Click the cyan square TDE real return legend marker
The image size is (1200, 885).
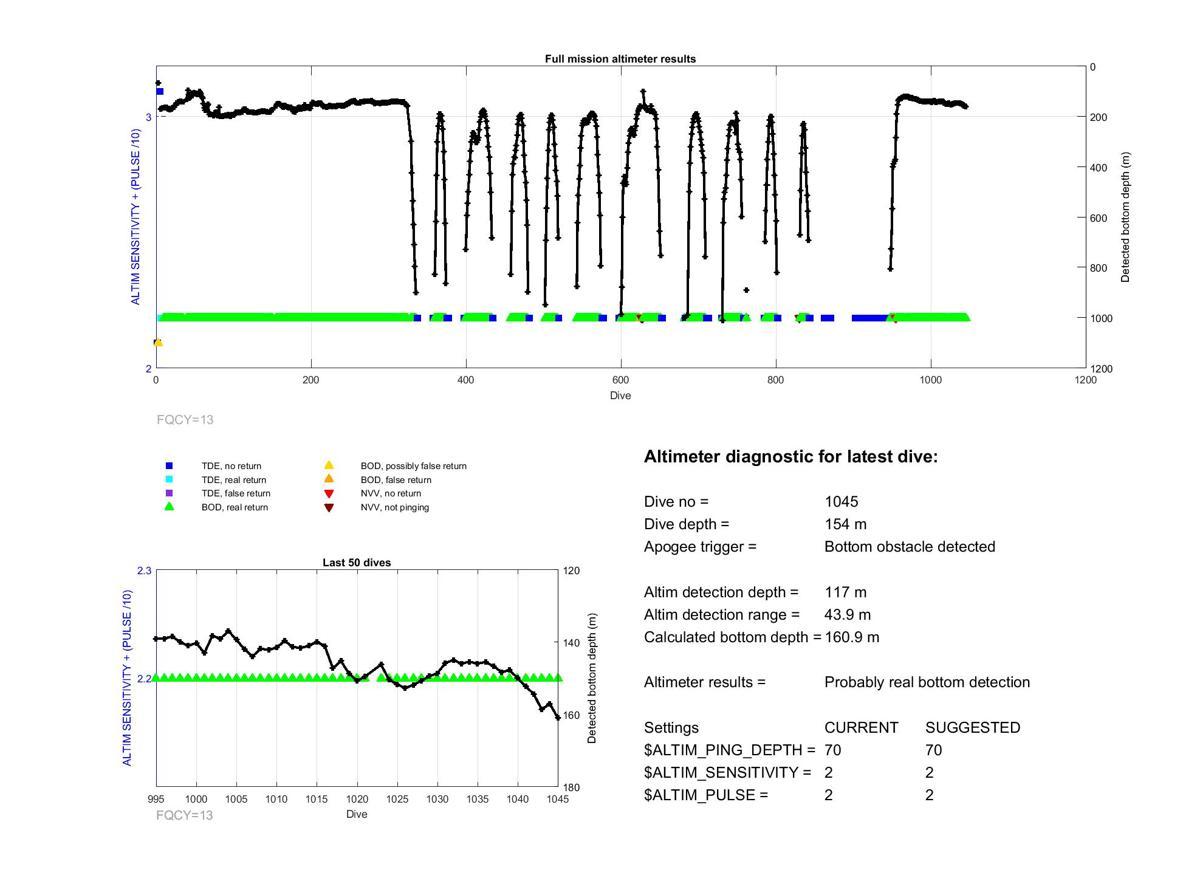point(169,480)
